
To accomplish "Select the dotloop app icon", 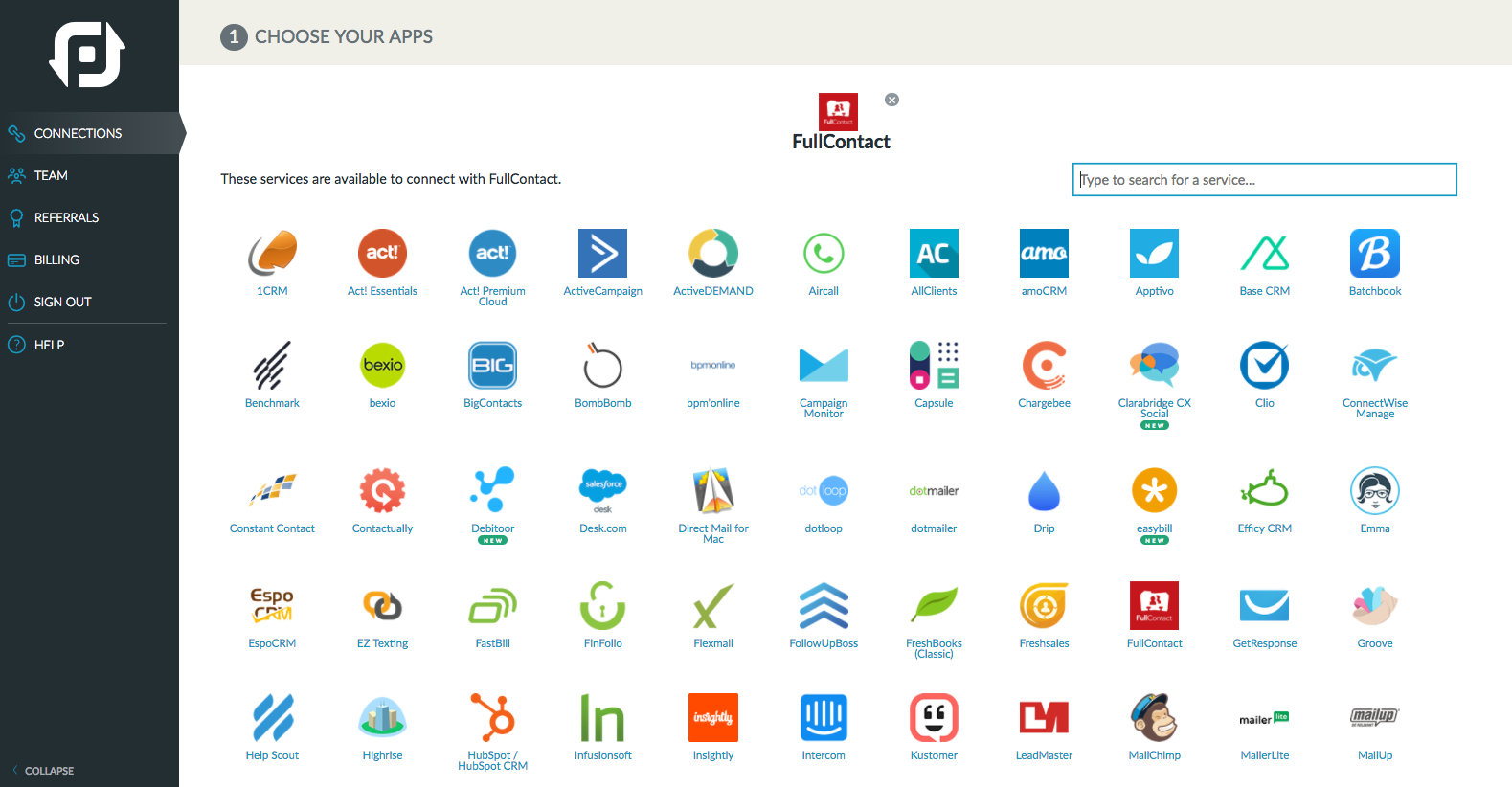I will pyautogui.click(x=824, y=490).
